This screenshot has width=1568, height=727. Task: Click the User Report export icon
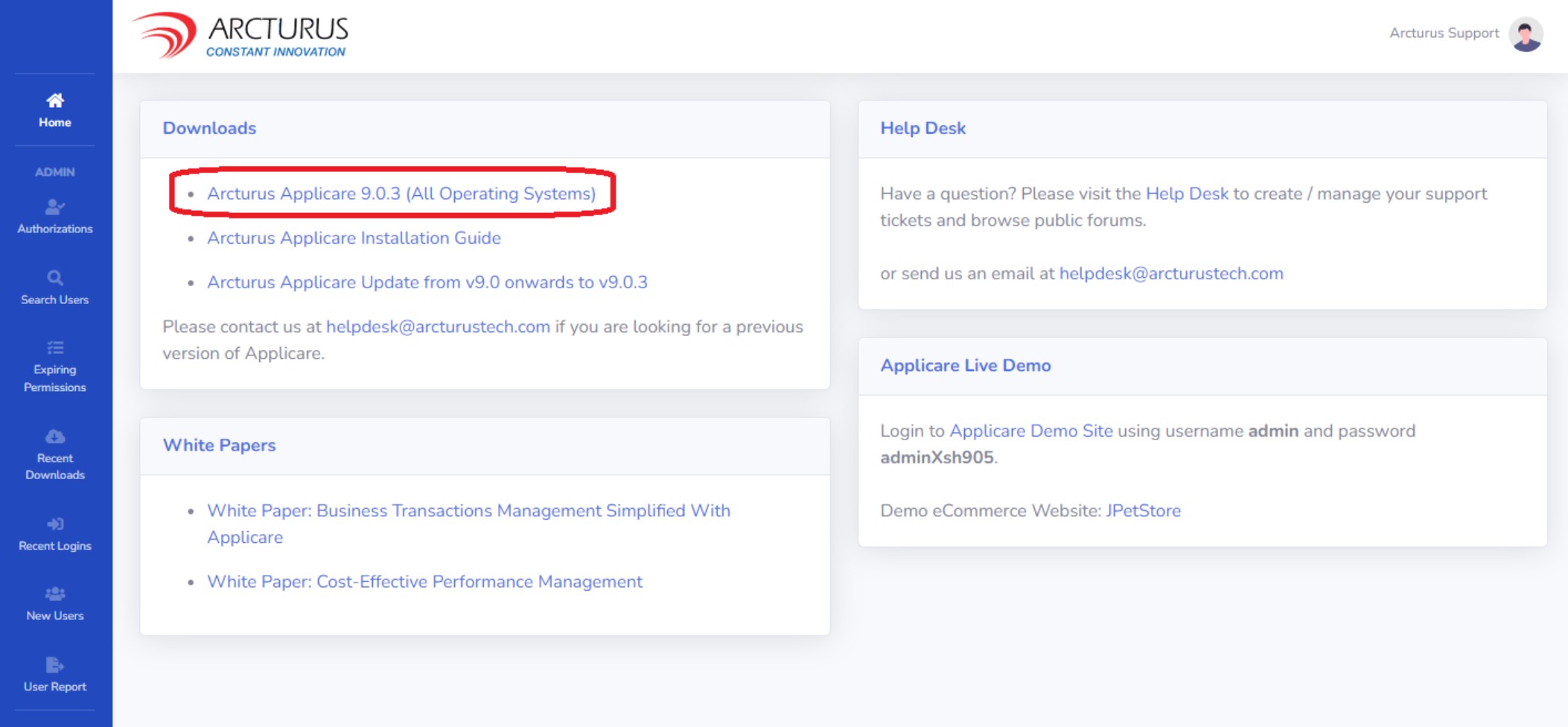pyautogui.click(x=55, y=664)
